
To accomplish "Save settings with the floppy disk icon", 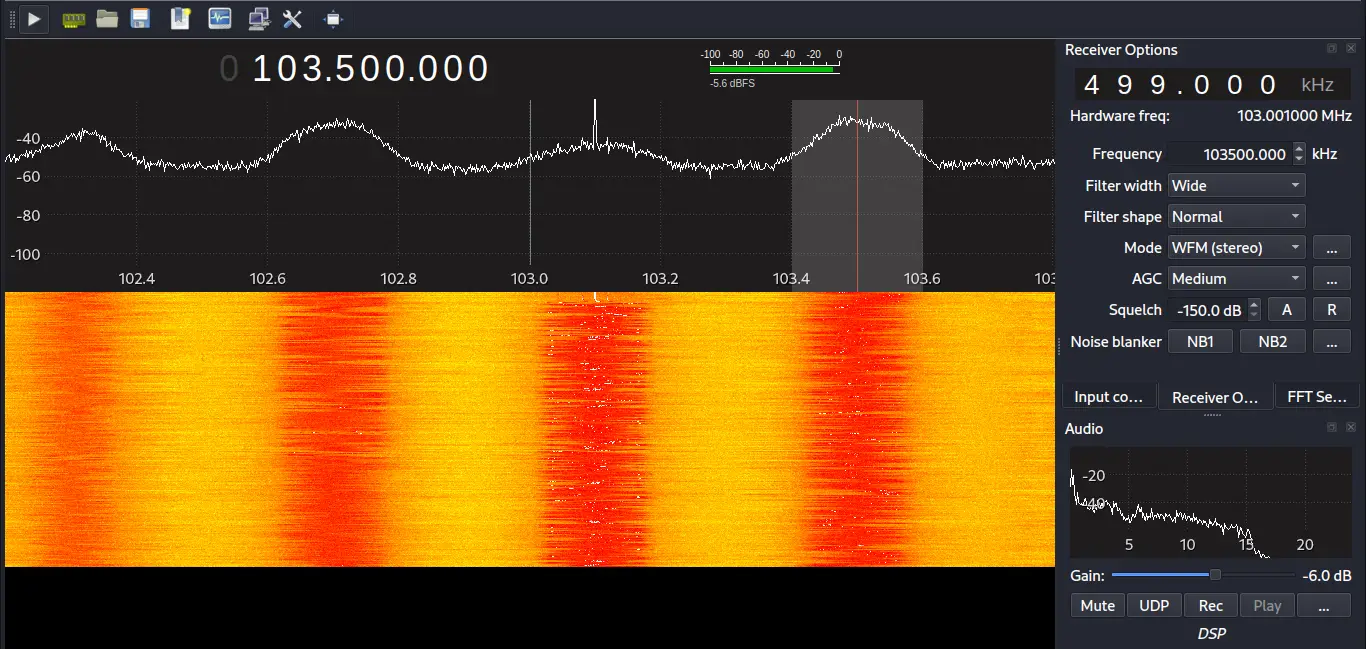I will click(x=140, y=19).
